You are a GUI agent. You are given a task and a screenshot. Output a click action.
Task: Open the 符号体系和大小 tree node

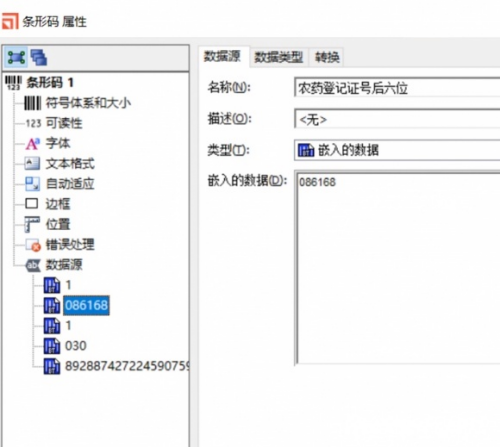point(88,103)
